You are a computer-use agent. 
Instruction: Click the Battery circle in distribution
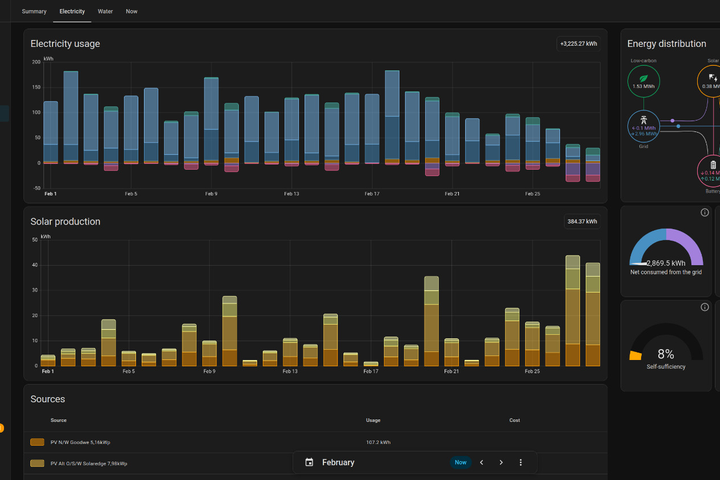[711, 171]
